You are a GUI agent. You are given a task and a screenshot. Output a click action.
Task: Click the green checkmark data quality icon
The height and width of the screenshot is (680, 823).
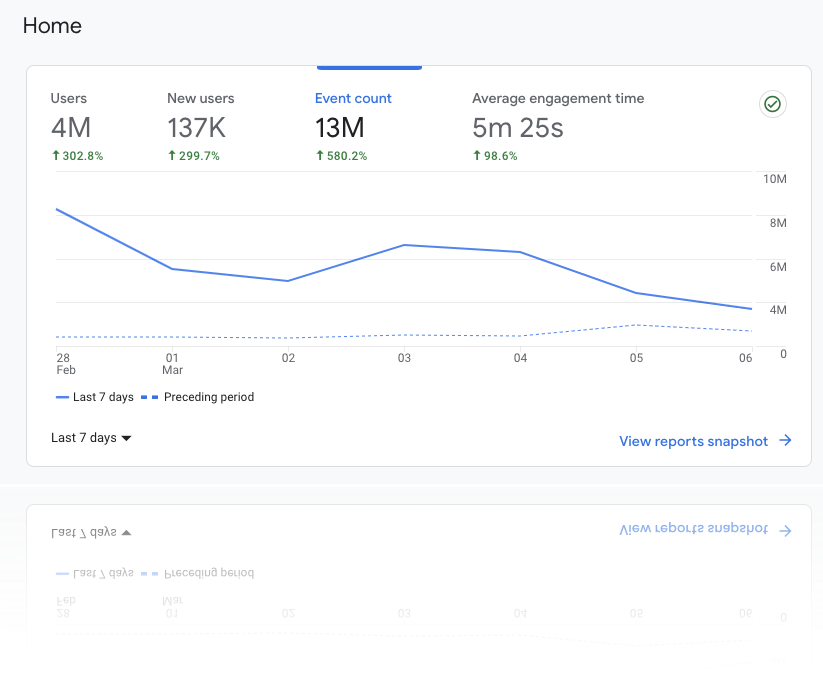pyautogui.click(x=772, y=104)
